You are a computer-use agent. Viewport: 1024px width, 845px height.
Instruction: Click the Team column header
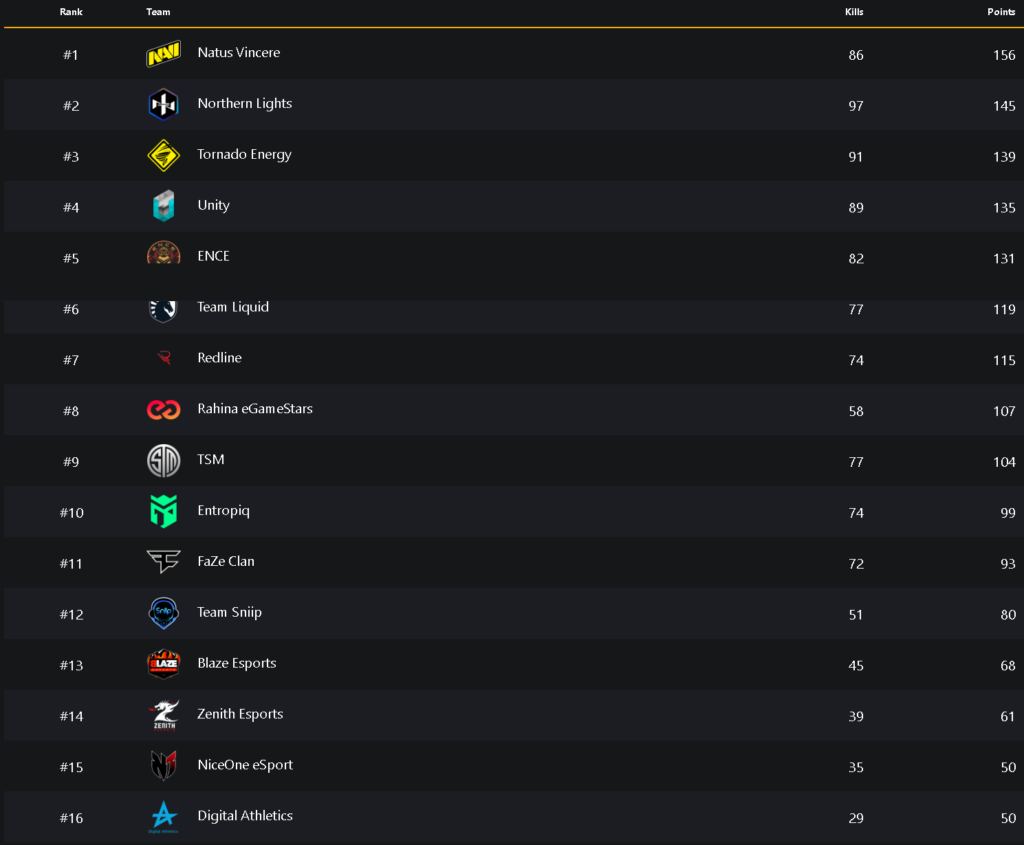coord(158,12)
